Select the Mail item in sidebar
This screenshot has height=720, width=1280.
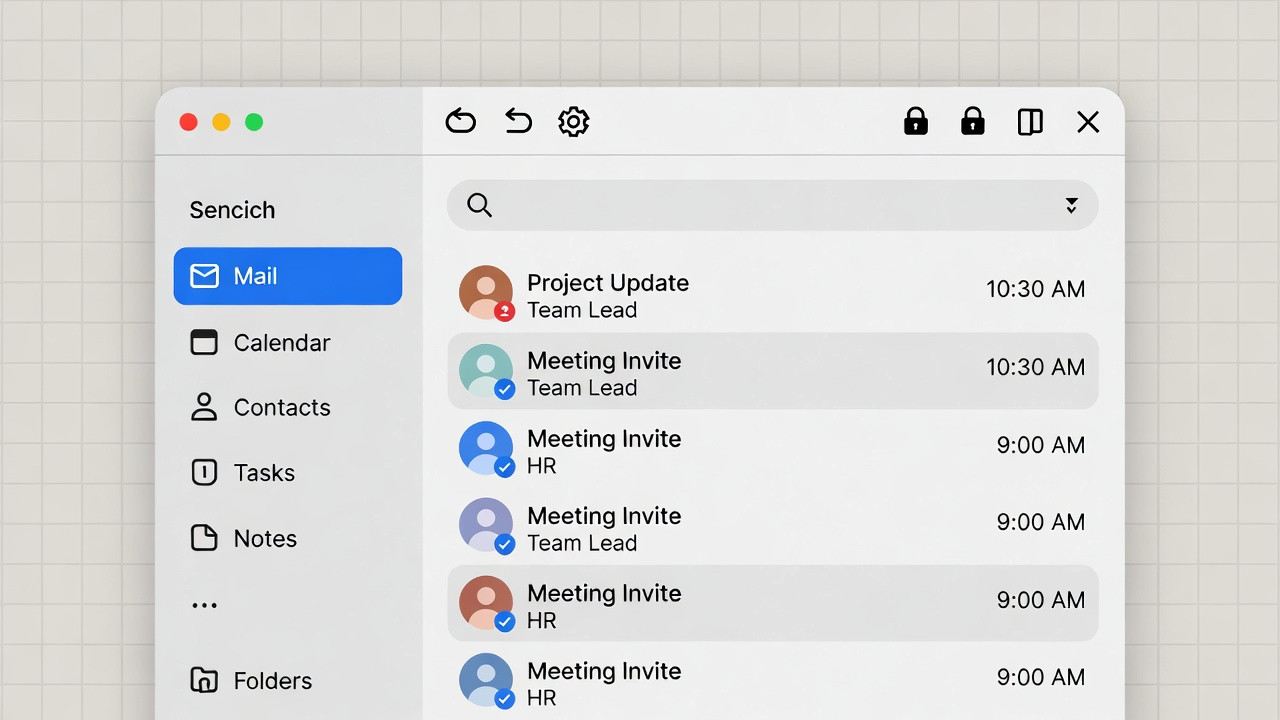tap(287, 276)
